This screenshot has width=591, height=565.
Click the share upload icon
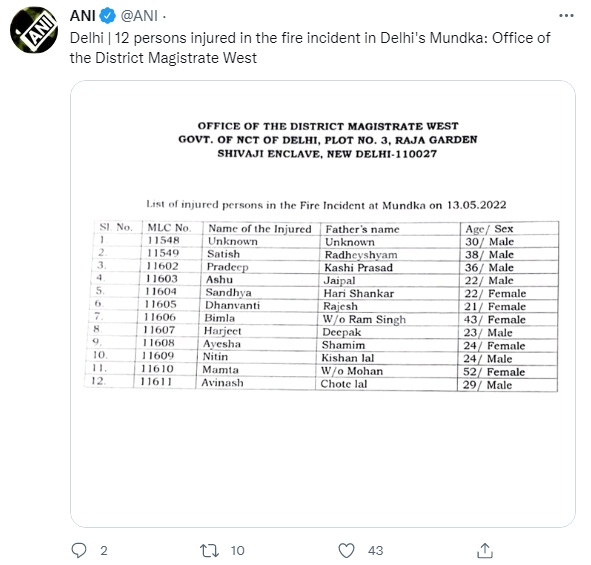coord(485,550)
